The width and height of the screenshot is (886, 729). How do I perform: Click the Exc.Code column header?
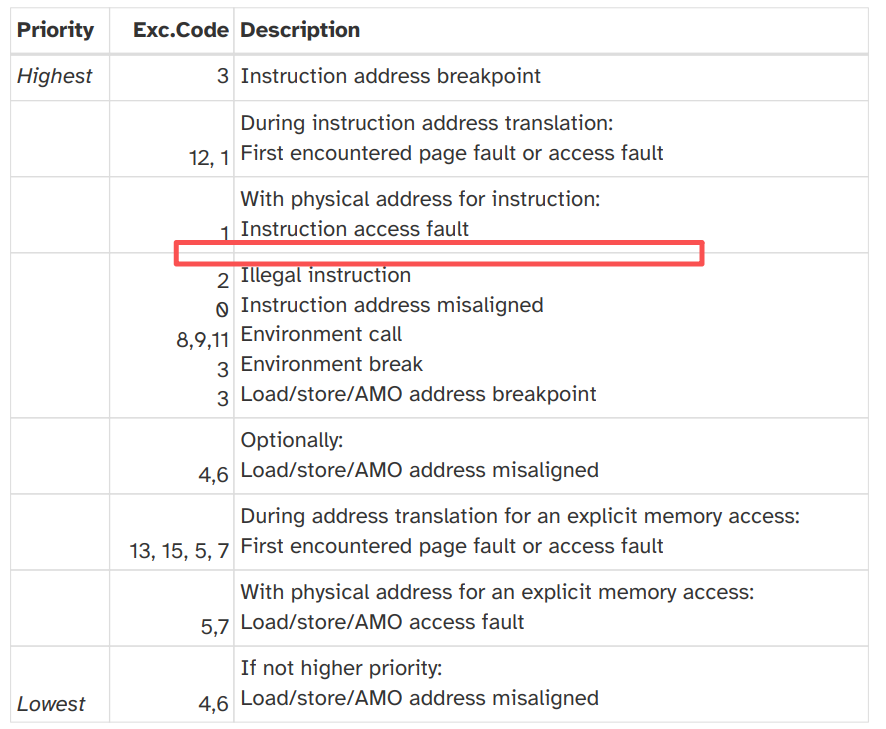pyautogui.click(x=181, y=30)
